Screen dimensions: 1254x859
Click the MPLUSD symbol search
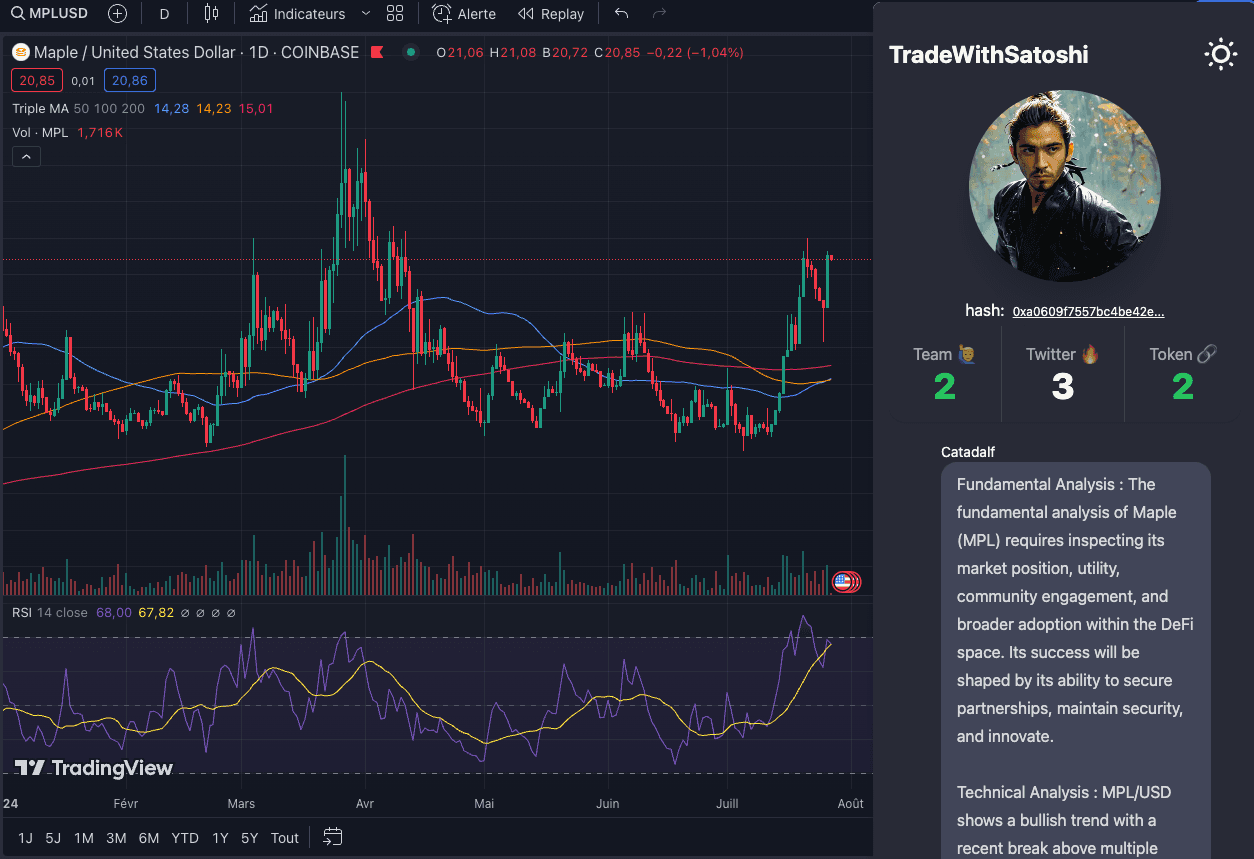pos(50,14)
